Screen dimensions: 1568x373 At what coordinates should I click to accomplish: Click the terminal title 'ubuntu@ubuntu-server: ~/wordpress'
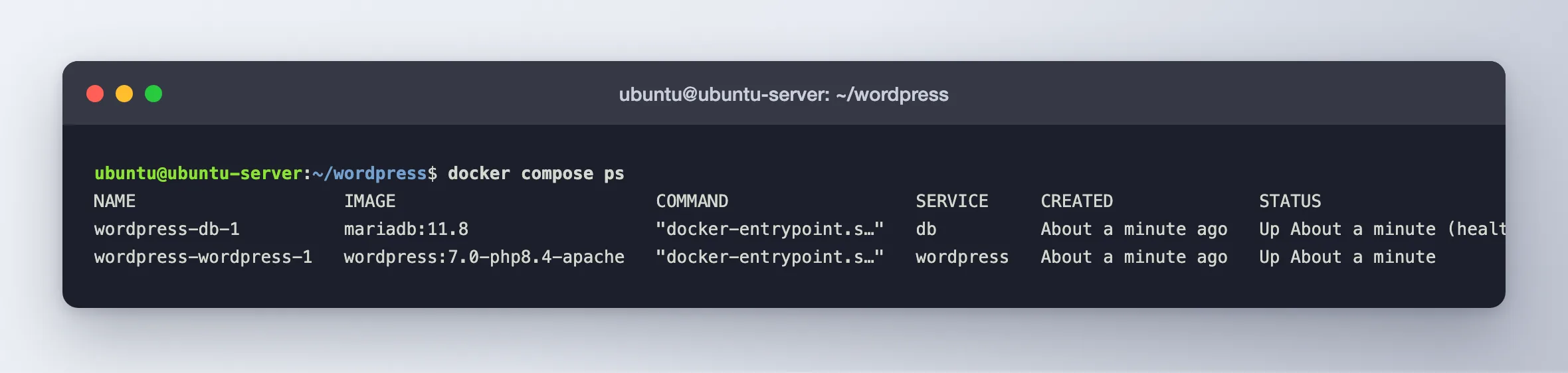tap(783, 94)
